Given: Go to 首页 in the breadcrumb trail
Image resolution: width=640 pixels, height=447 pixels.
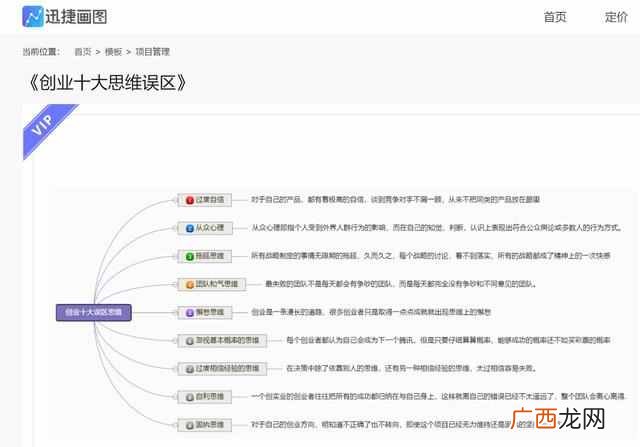Looking at the screenshot, I should [x=83, y=52].
